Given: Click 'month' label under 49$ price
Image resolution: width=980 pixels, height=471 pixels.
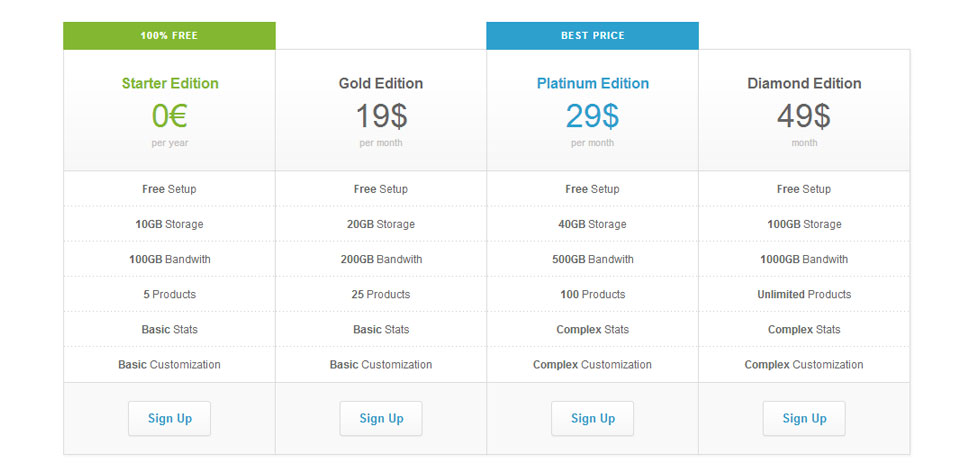Looking at the screenshot, I should [804, 143].
